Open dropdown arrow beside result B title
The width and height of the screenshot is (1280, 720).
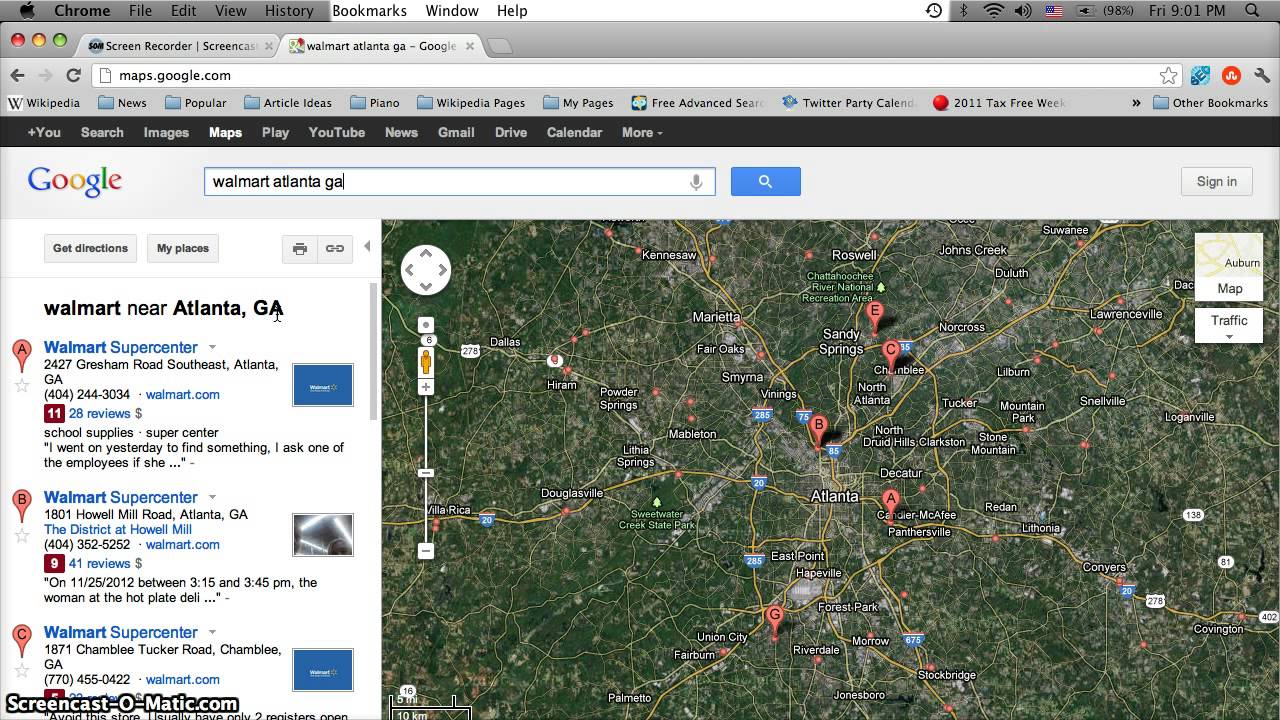[212, 498]
